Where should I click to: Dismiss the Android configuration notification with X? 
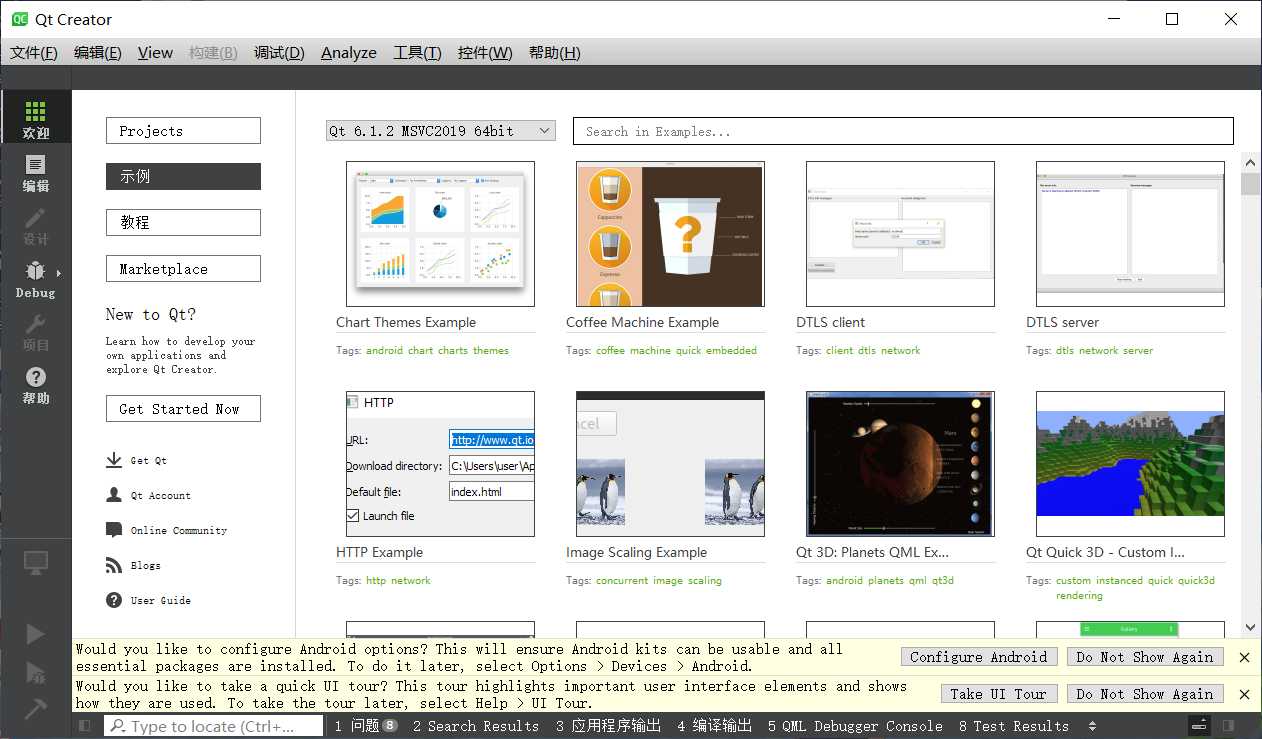(1244, 657)
